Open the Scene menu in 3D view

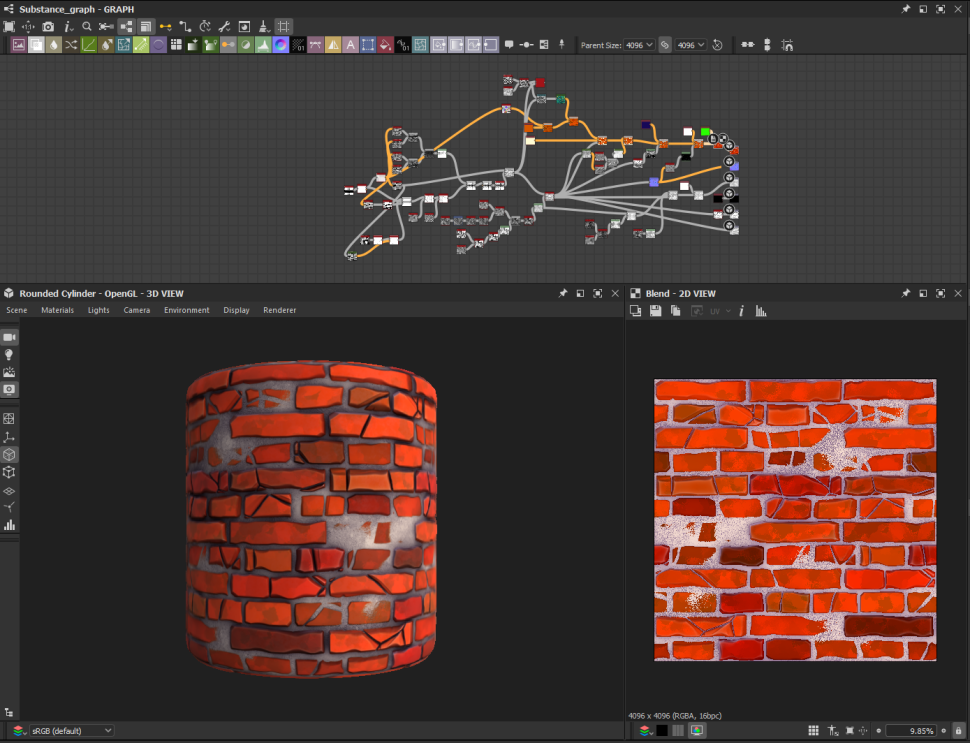point(17,310)
